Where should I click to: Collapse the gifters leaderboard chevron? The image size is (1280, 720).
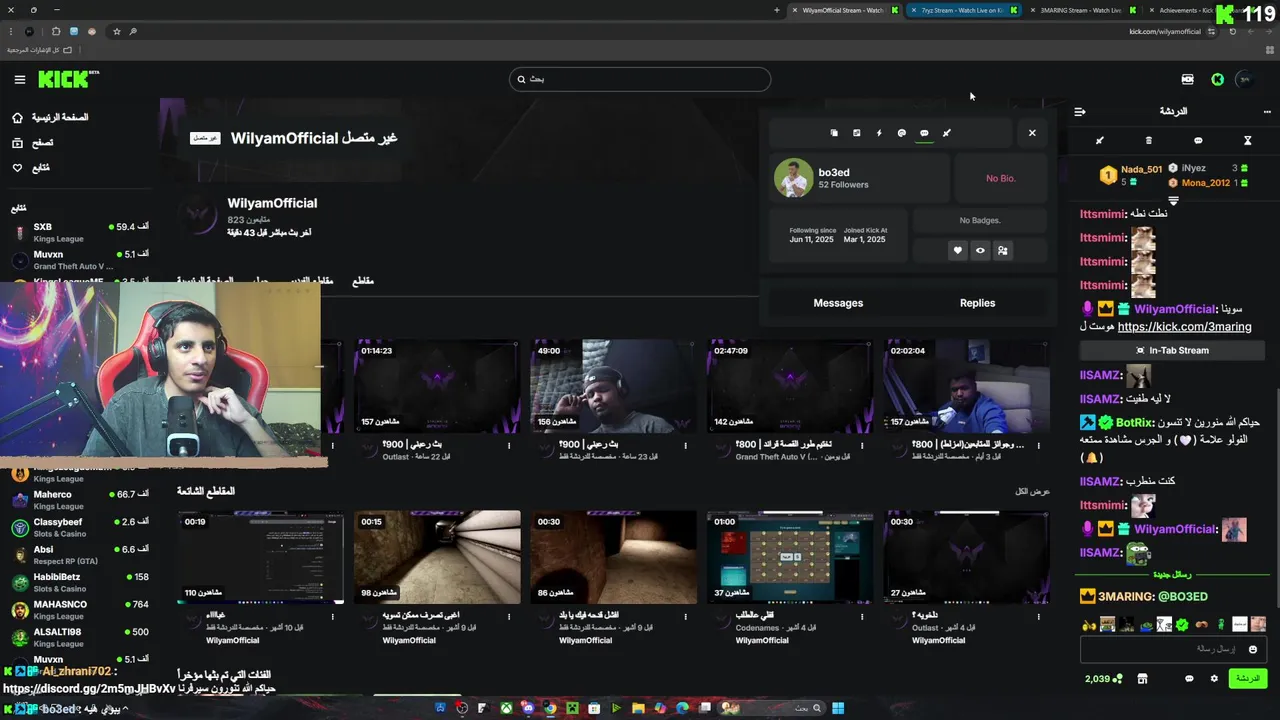coord(1174,200)
